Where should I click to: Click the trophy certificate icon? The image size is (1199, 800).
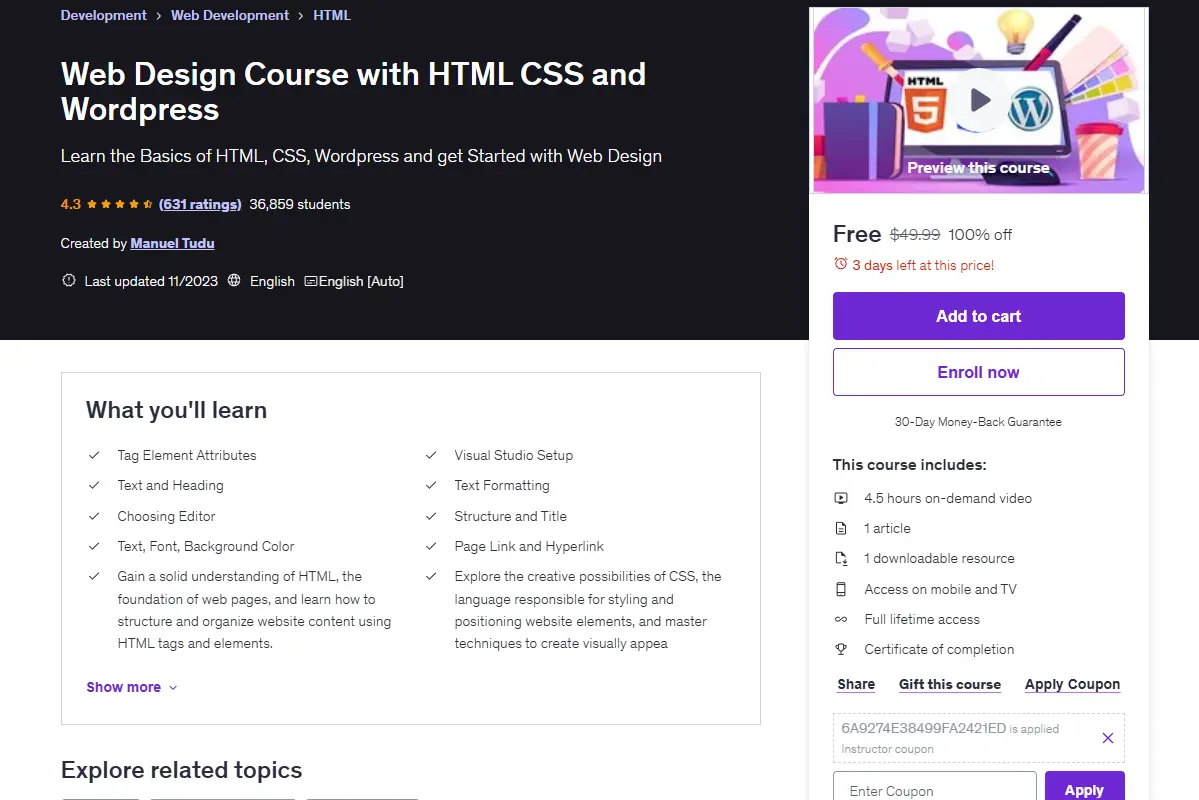[840, 649]
